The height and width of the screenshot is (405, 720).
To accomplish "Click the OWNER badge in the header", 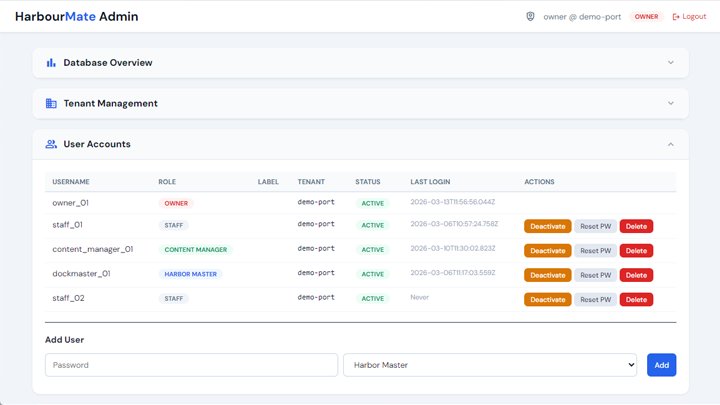I will [x=647, y=17].
